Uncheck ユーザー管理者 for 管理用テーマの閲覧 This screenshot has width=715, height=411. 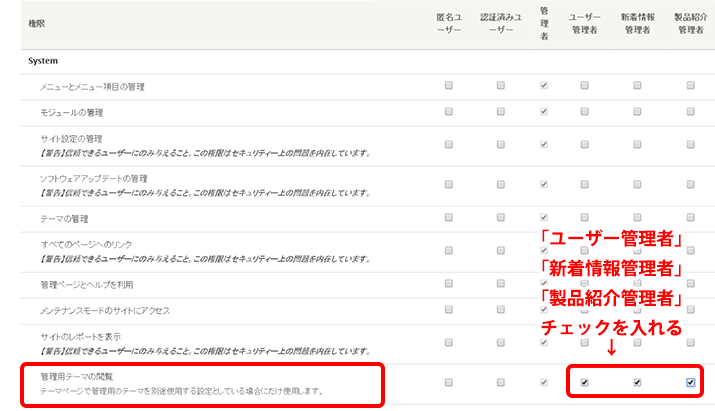coord(584,382)
